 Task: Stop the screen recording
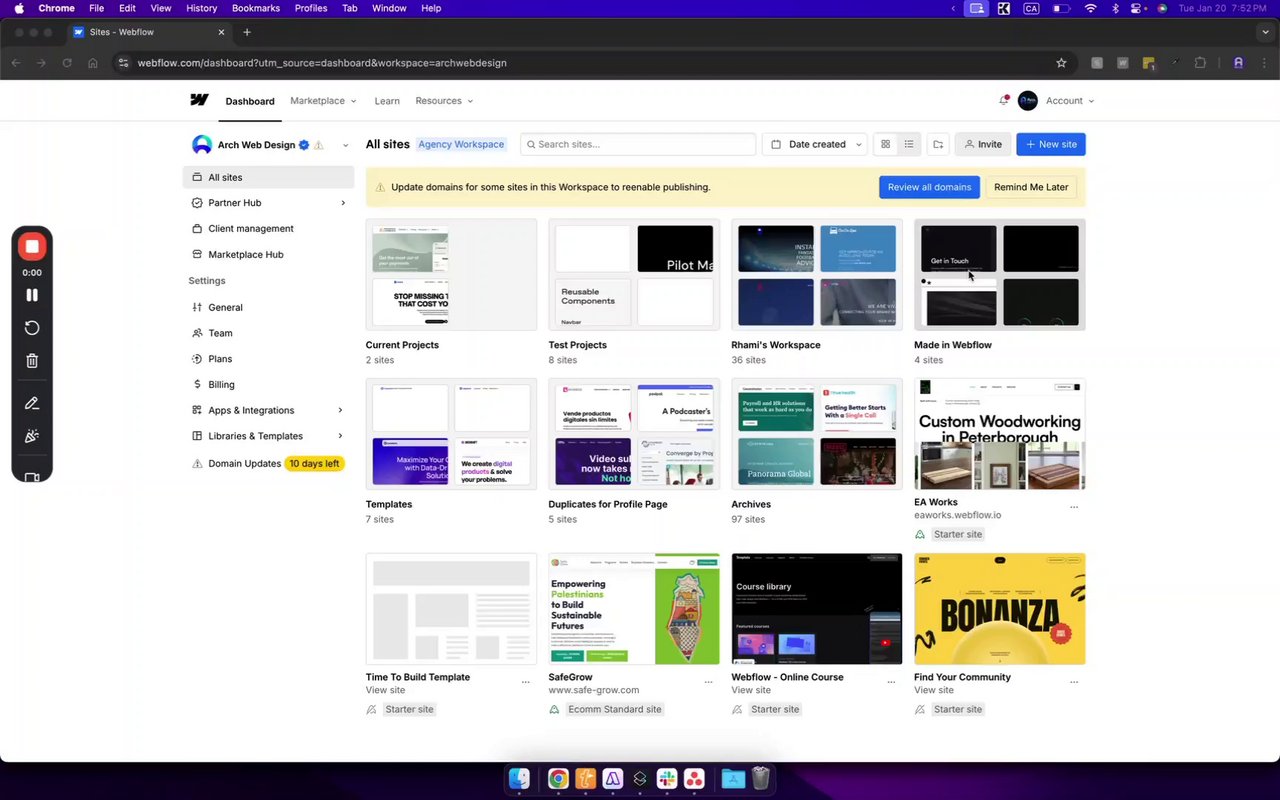(x=32, y=246)
